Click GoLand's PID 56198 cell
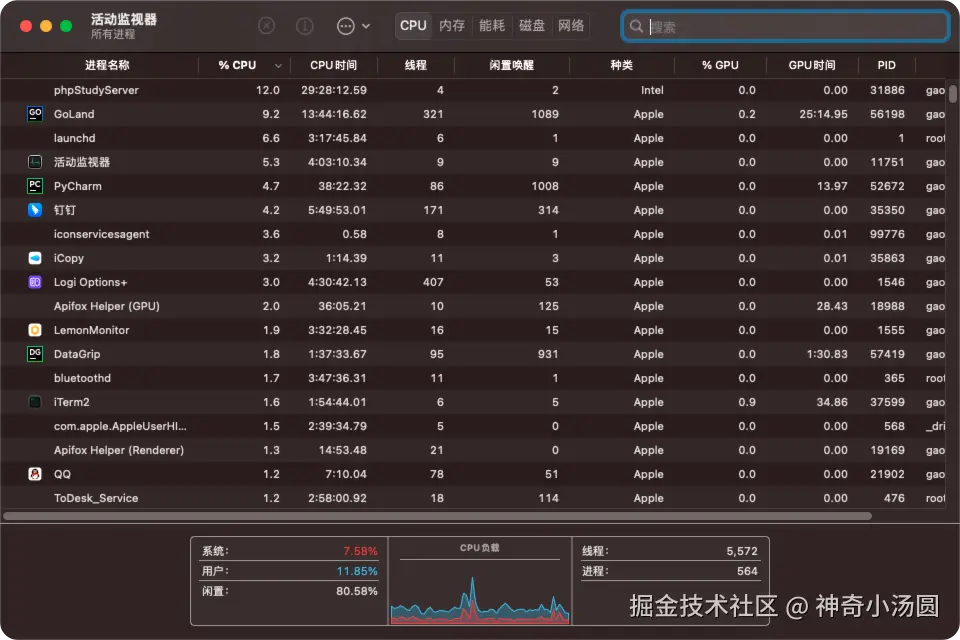960x640 pixels. coord(887,114)
